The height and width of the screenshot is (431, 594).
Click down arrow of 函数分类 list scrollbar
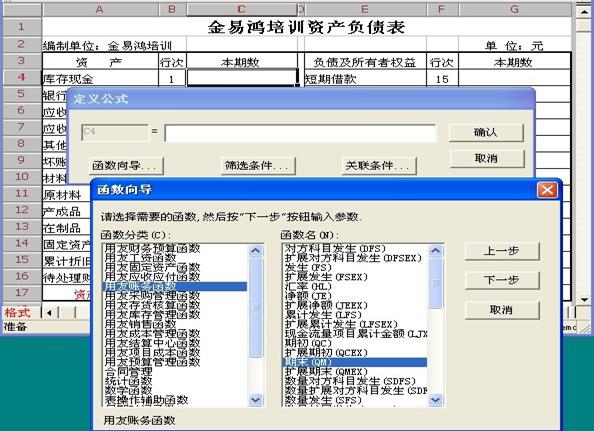point(256,400)
